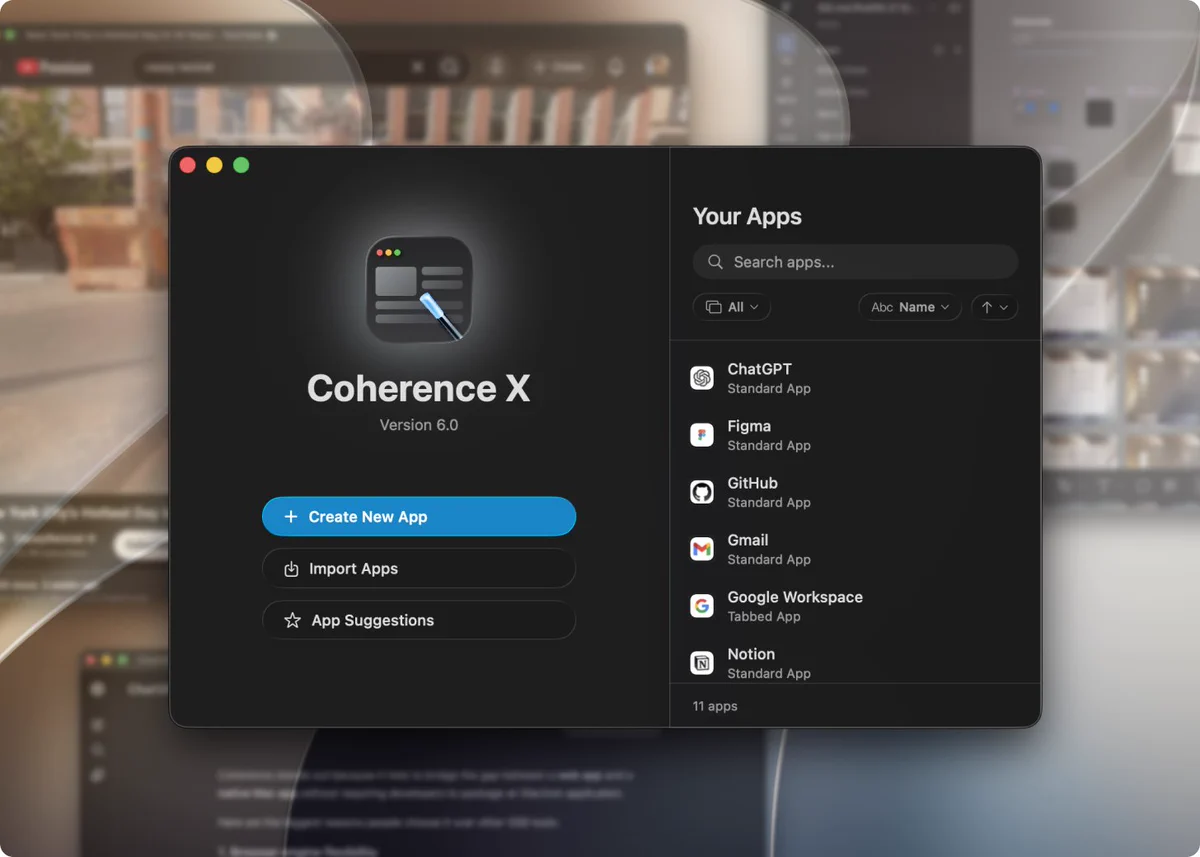The image size is (1200, 857).
Task: Click the plus icon on Create New App
Action: tap(291, 517)
